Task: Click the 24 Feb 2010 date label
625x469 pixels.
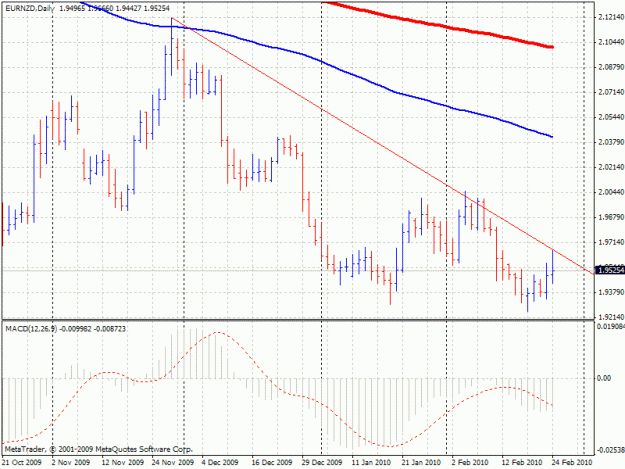Action: coord(572,462)
